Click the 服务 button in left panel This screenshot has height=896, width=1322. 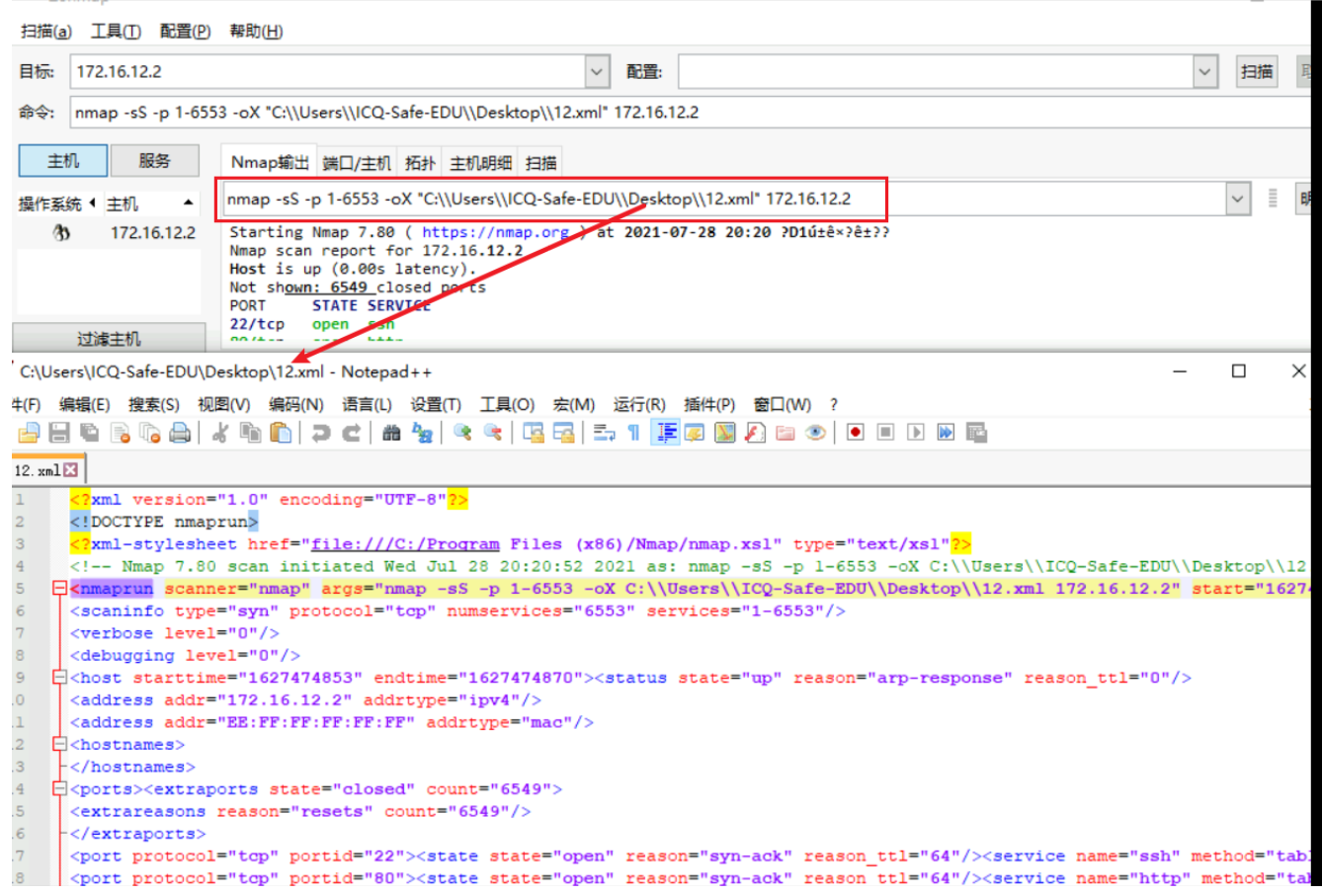coord(154,161)
